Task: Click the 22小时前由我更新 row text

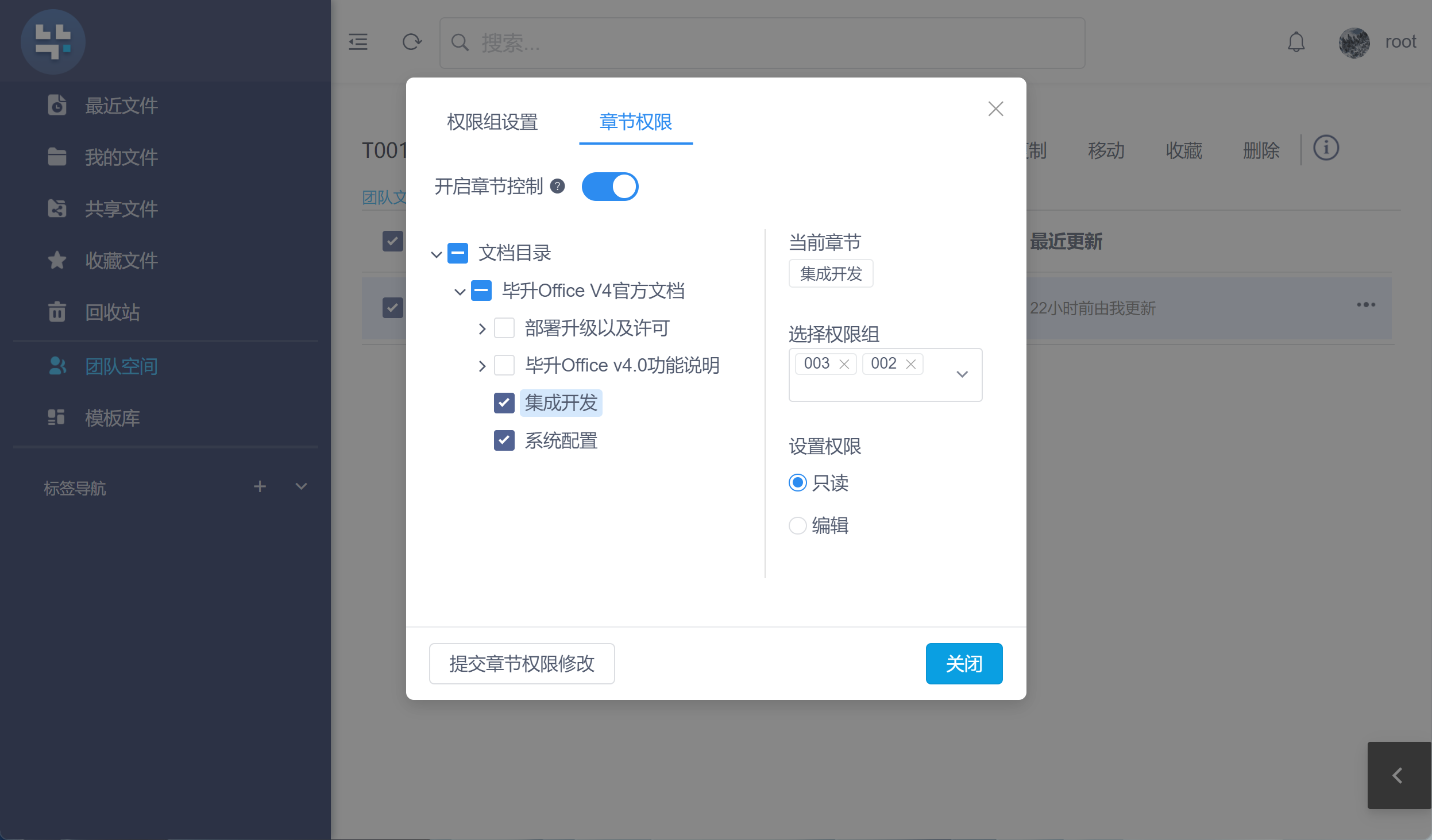Action: point(1093,308)
